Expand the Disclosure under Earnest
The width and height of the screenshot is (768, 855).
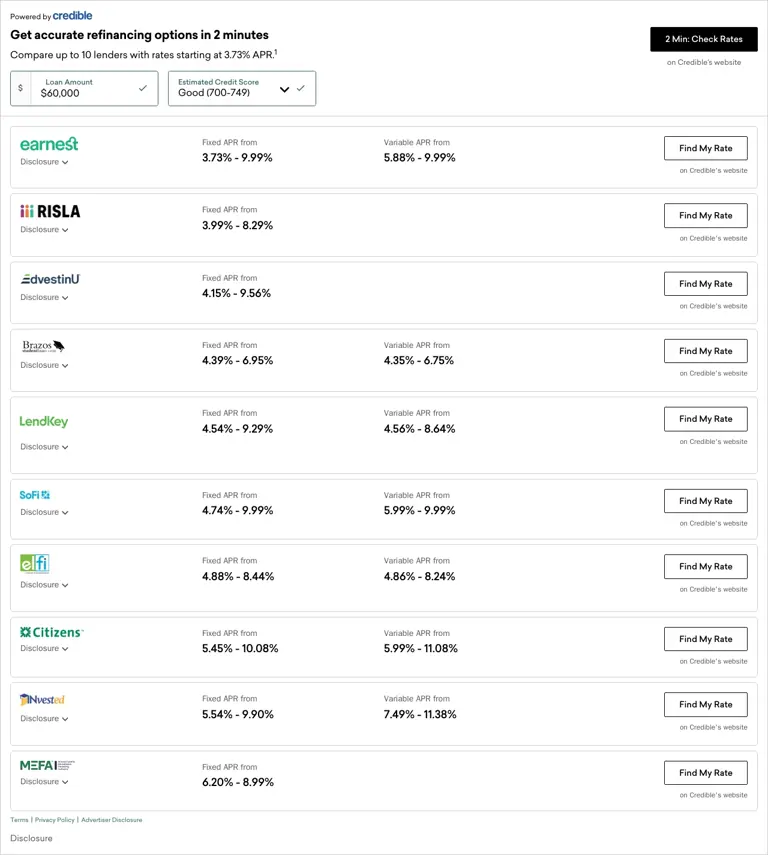pos(43,162)
